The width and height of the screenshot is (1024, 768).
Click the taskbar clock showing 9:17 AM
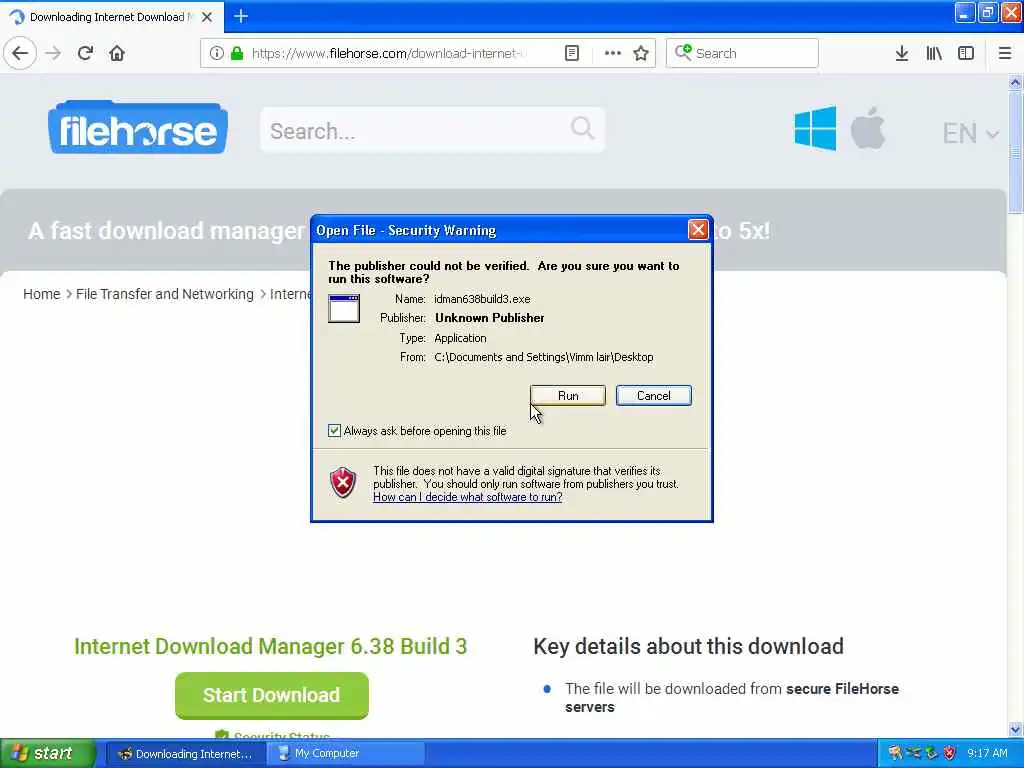(987, 753)
